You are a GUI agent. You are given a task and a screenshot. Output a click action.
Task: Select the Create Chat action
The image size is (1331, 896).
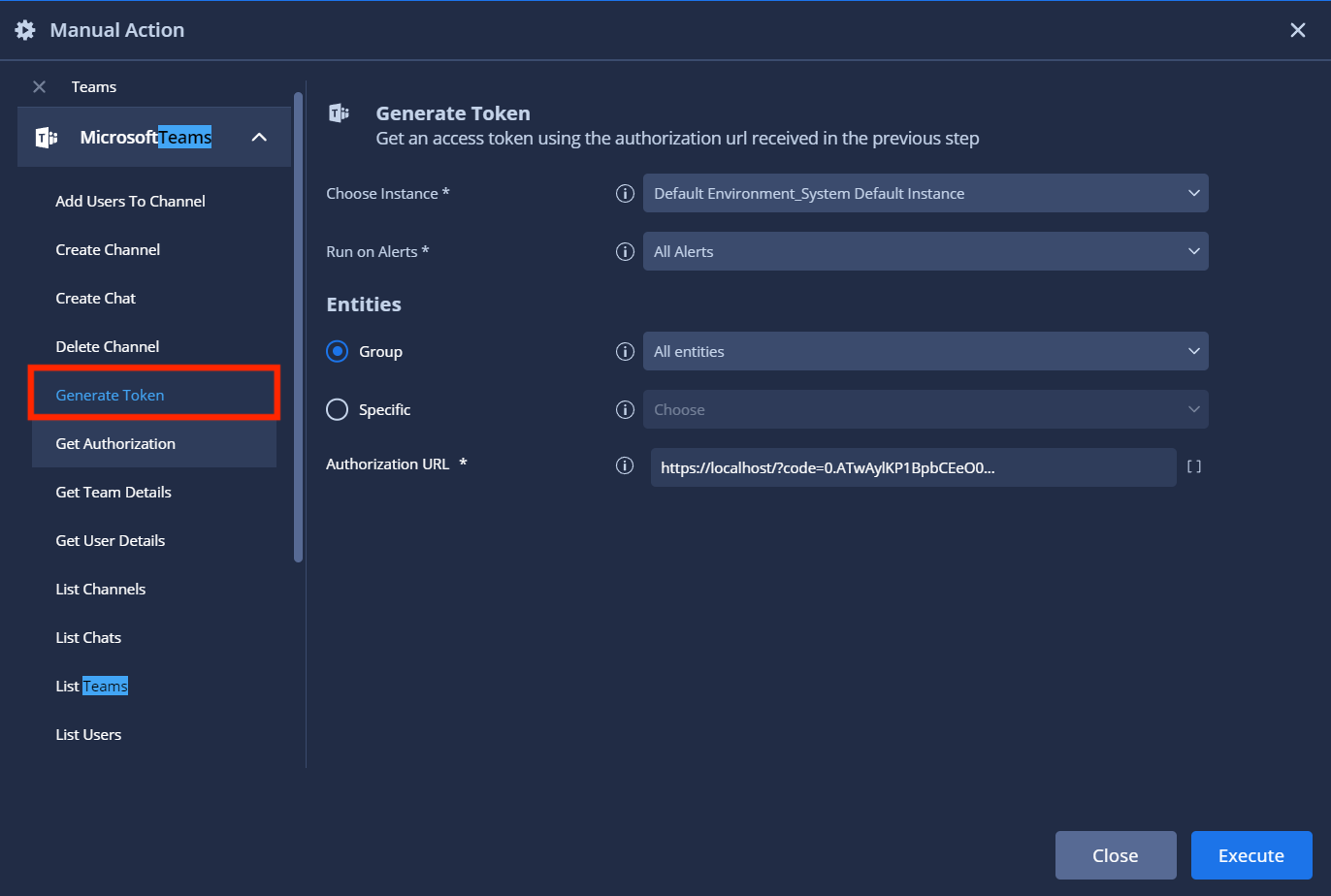pyautogui.click(x=95, y=298)
